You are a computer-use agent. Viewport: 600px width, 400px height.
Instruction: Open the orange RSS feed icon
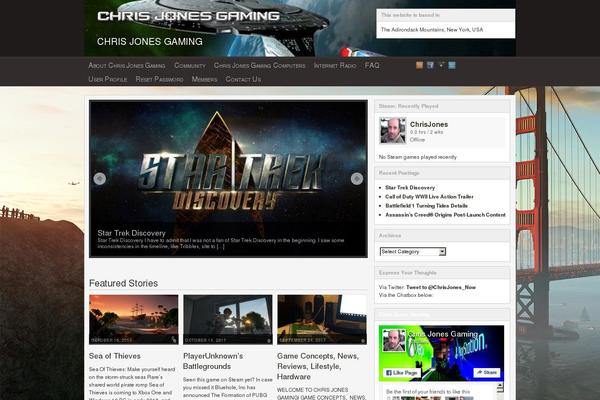point(419,65)
